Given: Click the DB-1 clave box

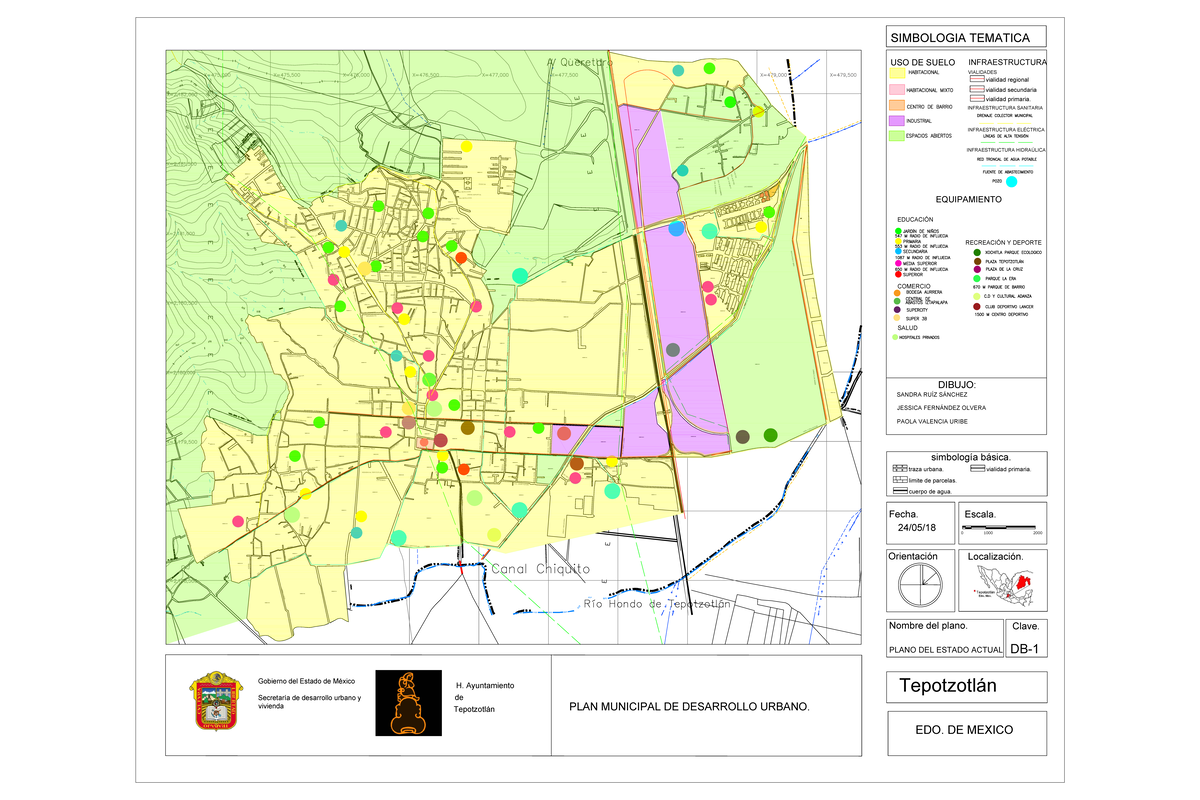Looking at the screenshot, I should 1027,649.
